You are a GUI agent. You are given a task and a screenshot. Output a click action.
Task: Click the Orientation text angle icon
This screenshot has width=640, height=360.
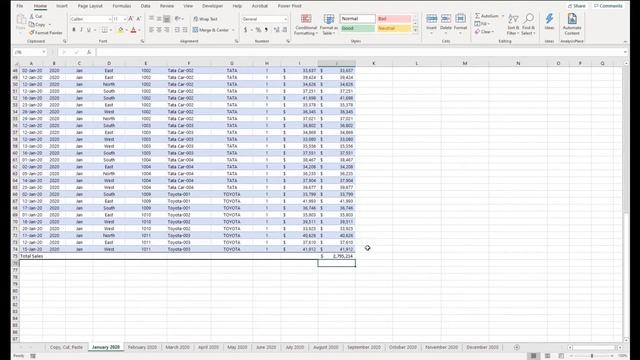click(x=178, y=19)
